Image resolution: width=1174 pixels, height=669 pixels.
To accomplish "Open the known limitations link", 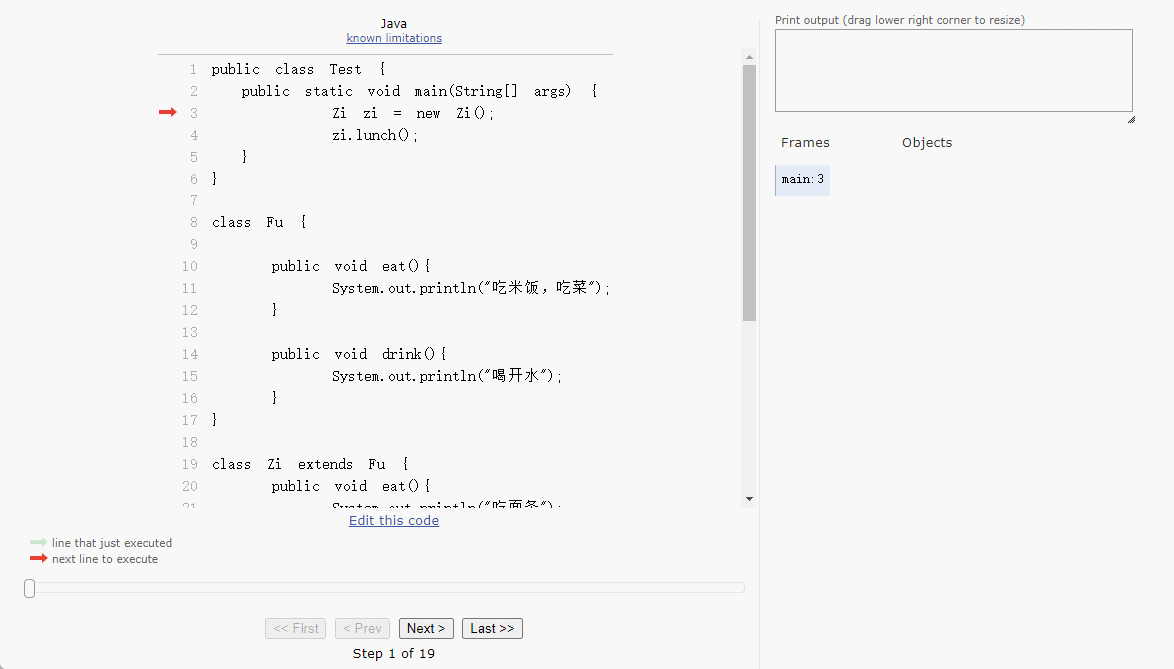I will (394, 38).
